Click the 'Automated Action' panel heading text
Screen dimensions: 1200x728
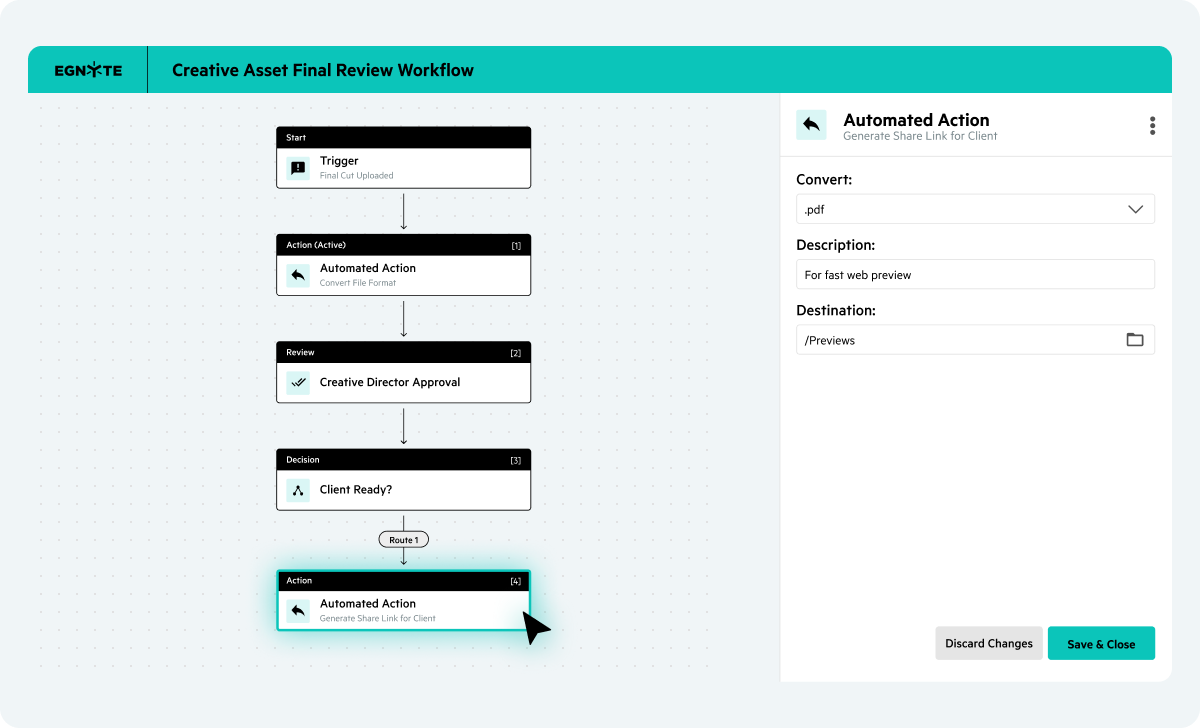click(x=917, y=120)
